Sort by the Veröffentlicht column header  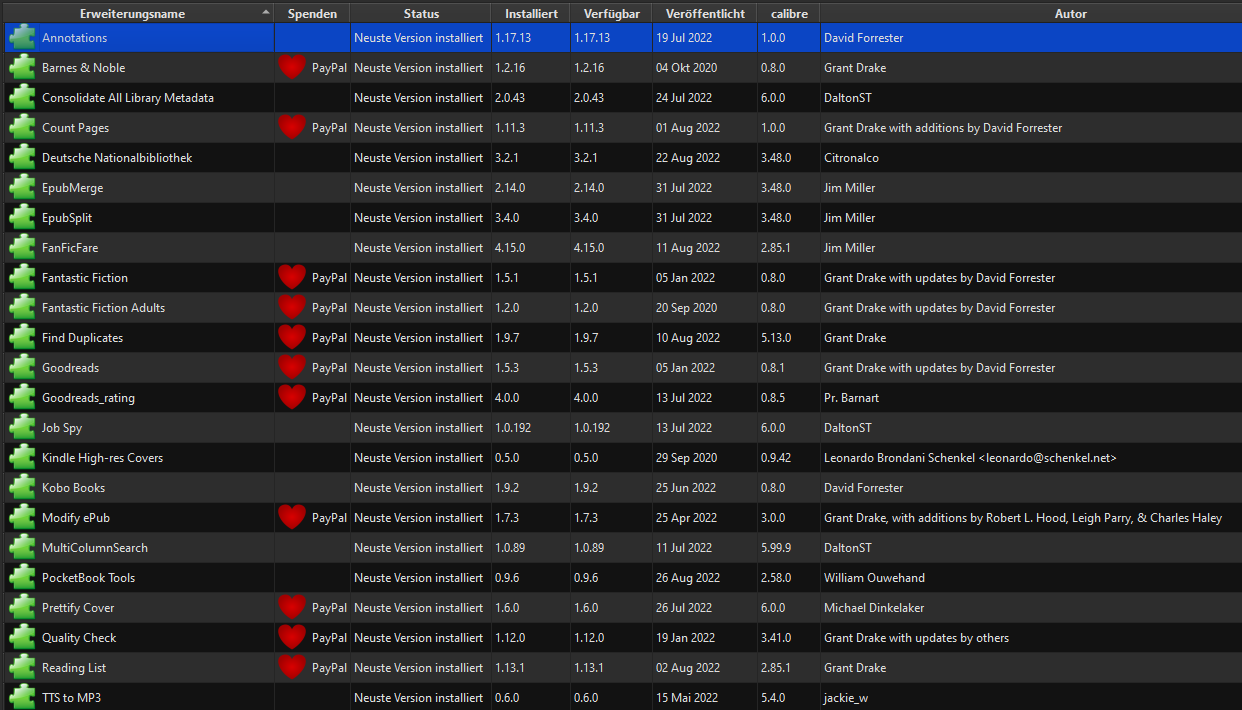[704, 14]
